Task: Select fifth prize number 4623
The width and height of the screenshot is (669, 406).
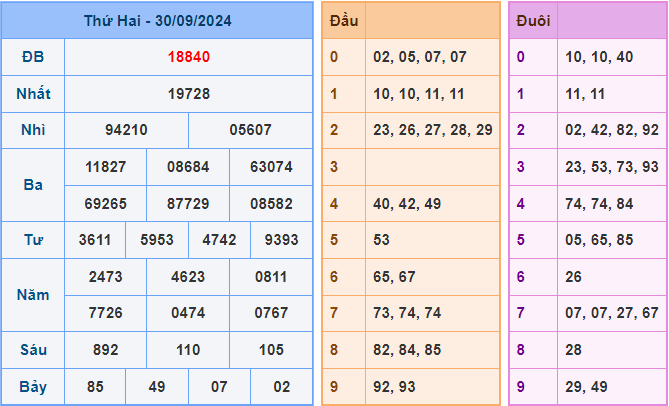Action: point(188,277)
